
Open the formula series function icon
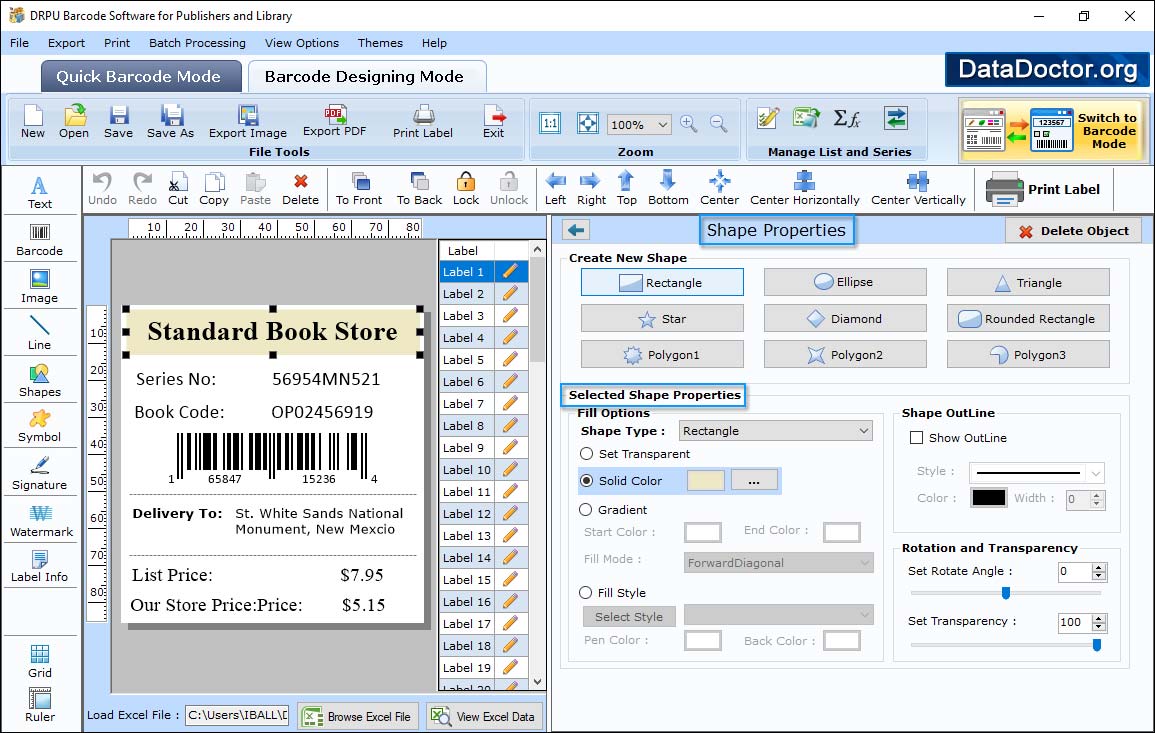tap(847, 118)
